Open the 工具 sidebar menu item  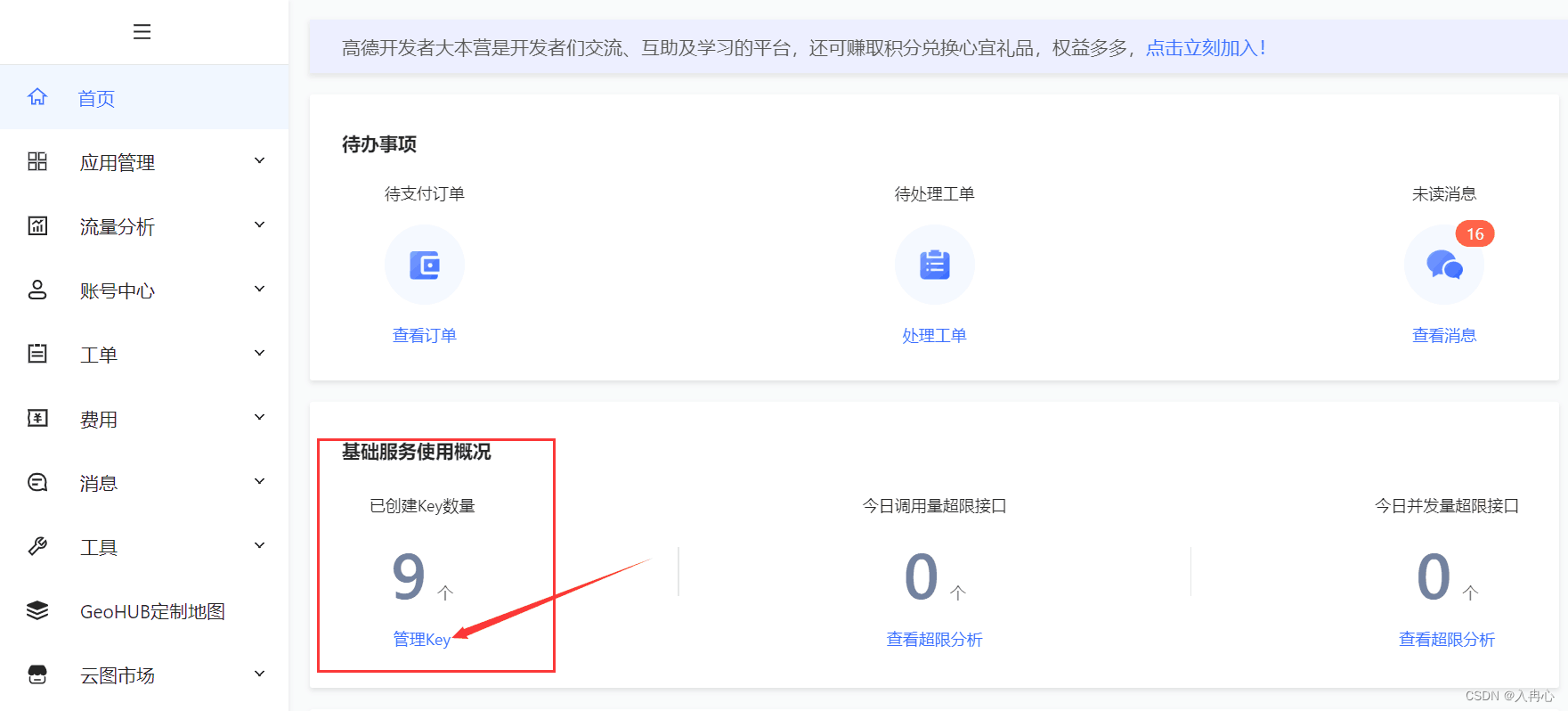pos(144,546)
